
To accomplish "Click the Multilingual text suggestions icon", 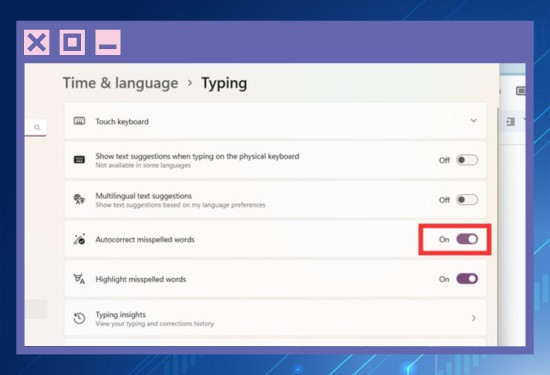I will pyautogui.click(x=79, y=199).
